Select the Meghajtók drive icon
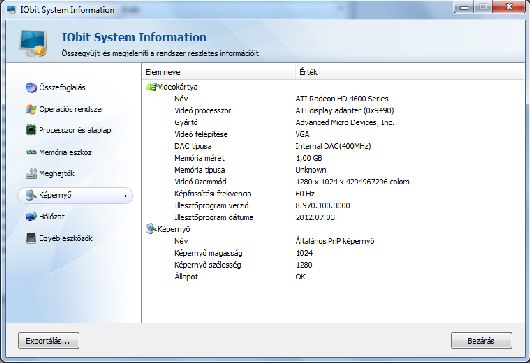The width and height of the screenshot is (530, 363). tap(31, 173)
